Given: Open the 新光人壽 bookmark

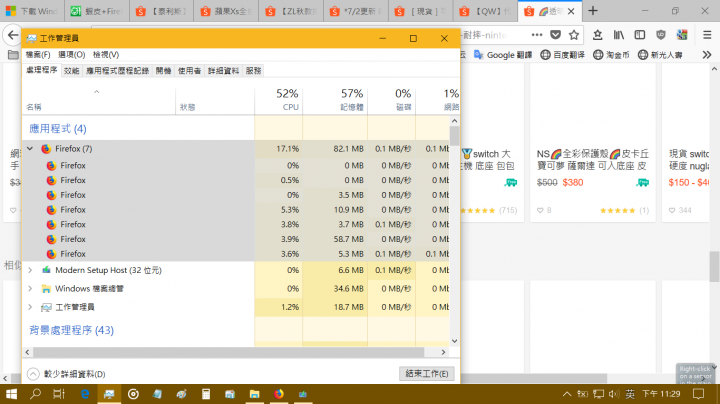Looking at the screenshot, I should click(660, 55).
